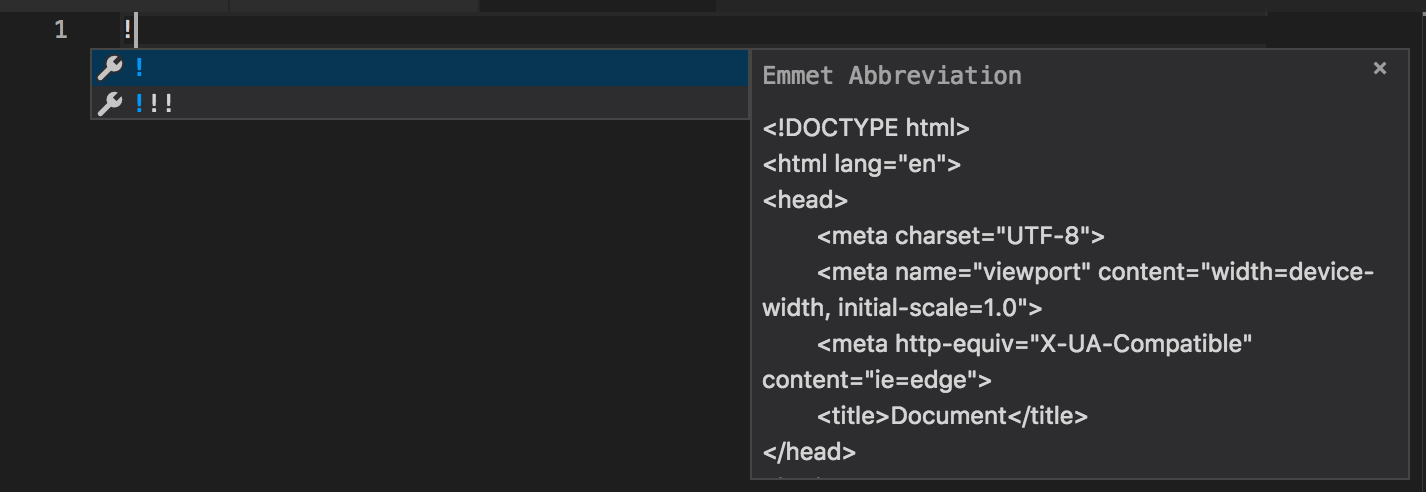
Task: Click the "<html lang="en">" preview line
Action: [x=861, y=164]
